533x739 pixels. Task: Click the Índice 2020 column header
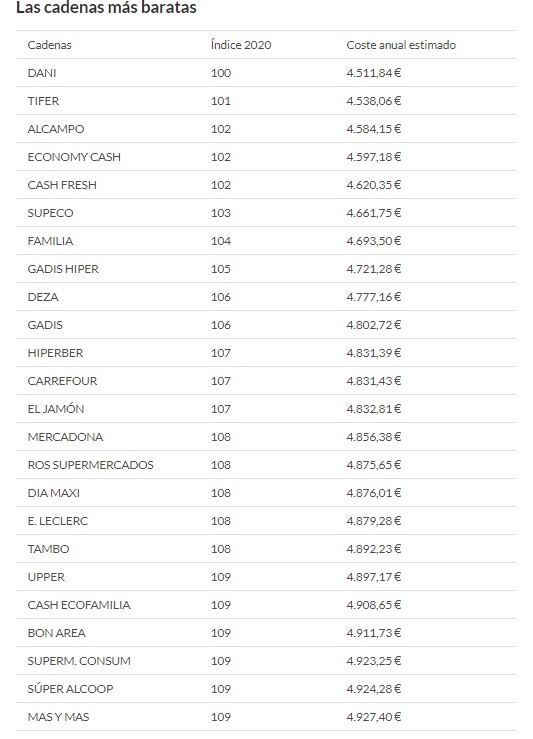click(241, 45)
